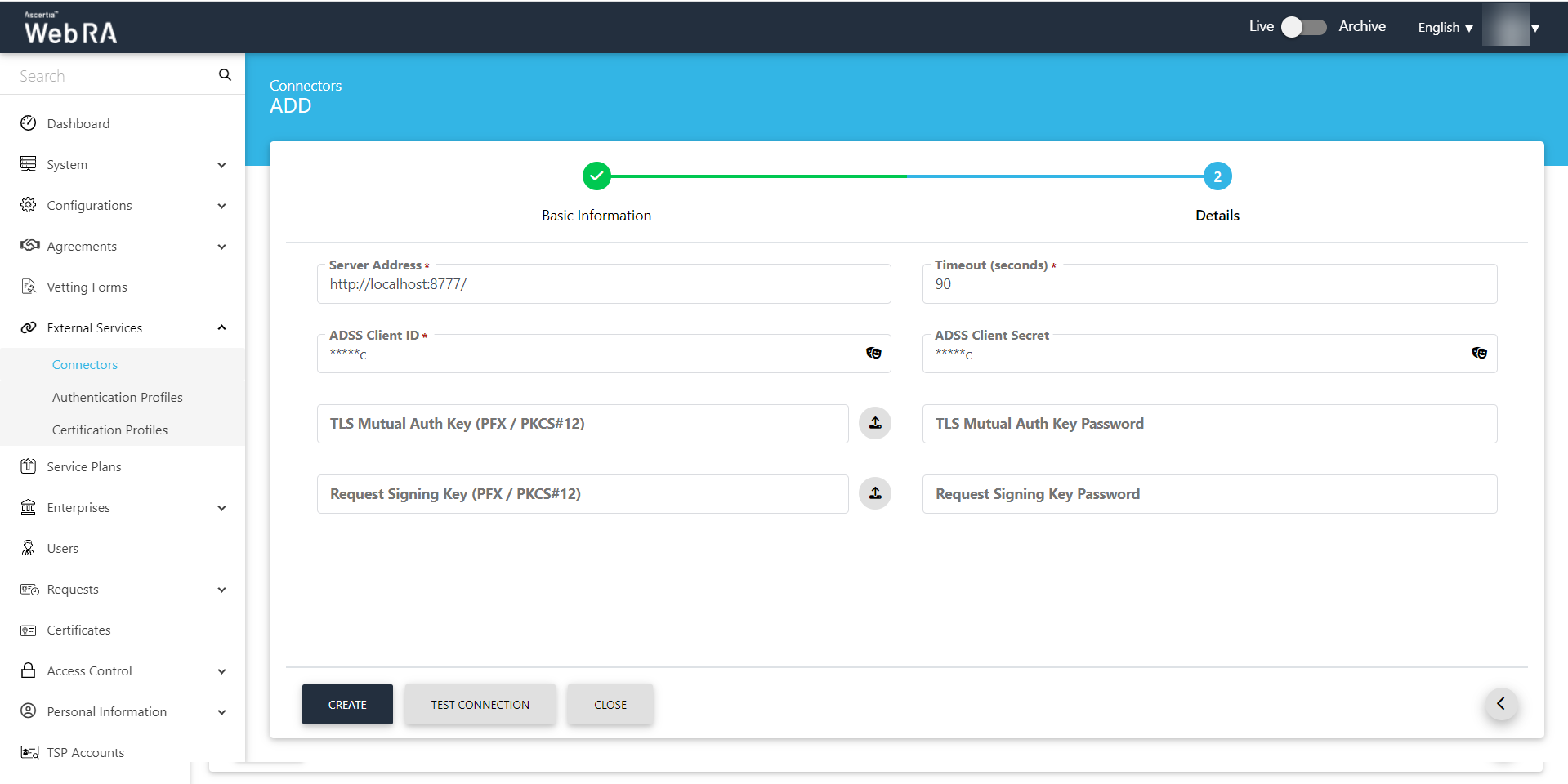
Task: Collapse the External Services menu
Action: pos(221,327)
